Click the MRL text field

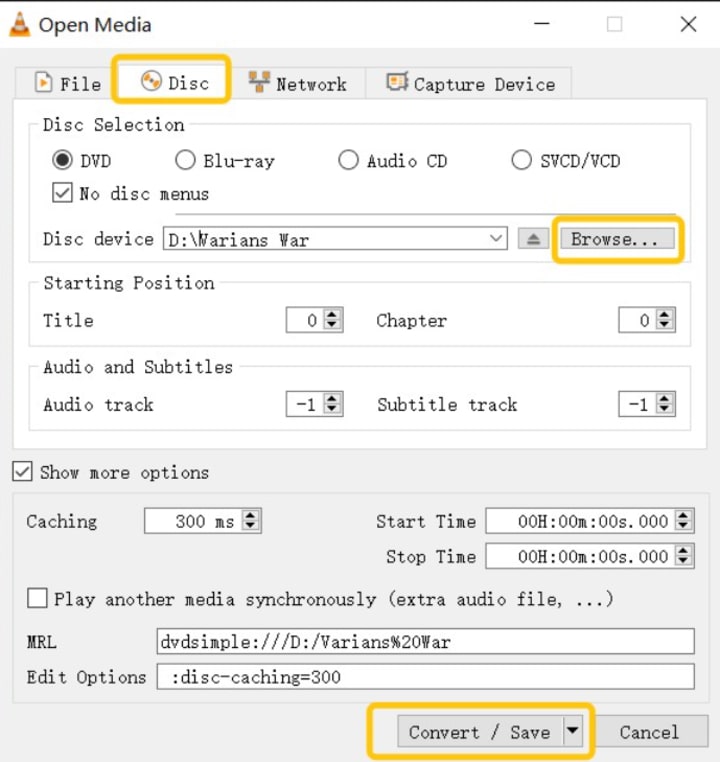[425, 641]
